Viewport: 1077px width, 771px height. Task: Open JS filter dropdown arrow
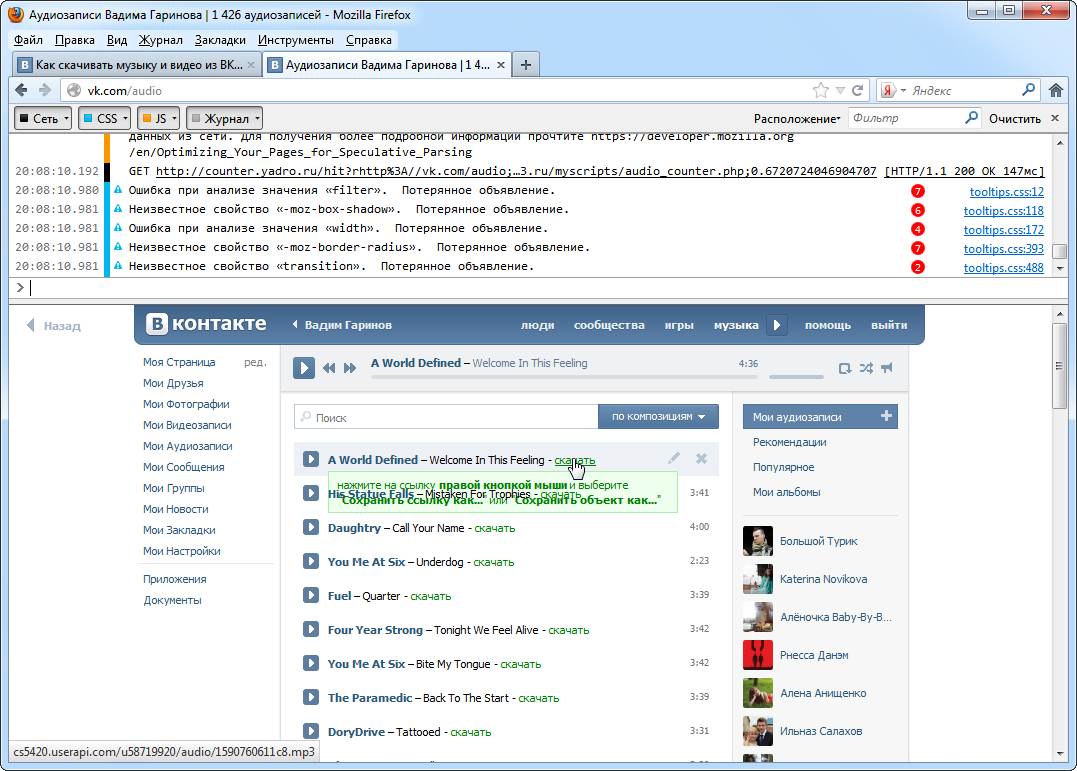(174, 118)
